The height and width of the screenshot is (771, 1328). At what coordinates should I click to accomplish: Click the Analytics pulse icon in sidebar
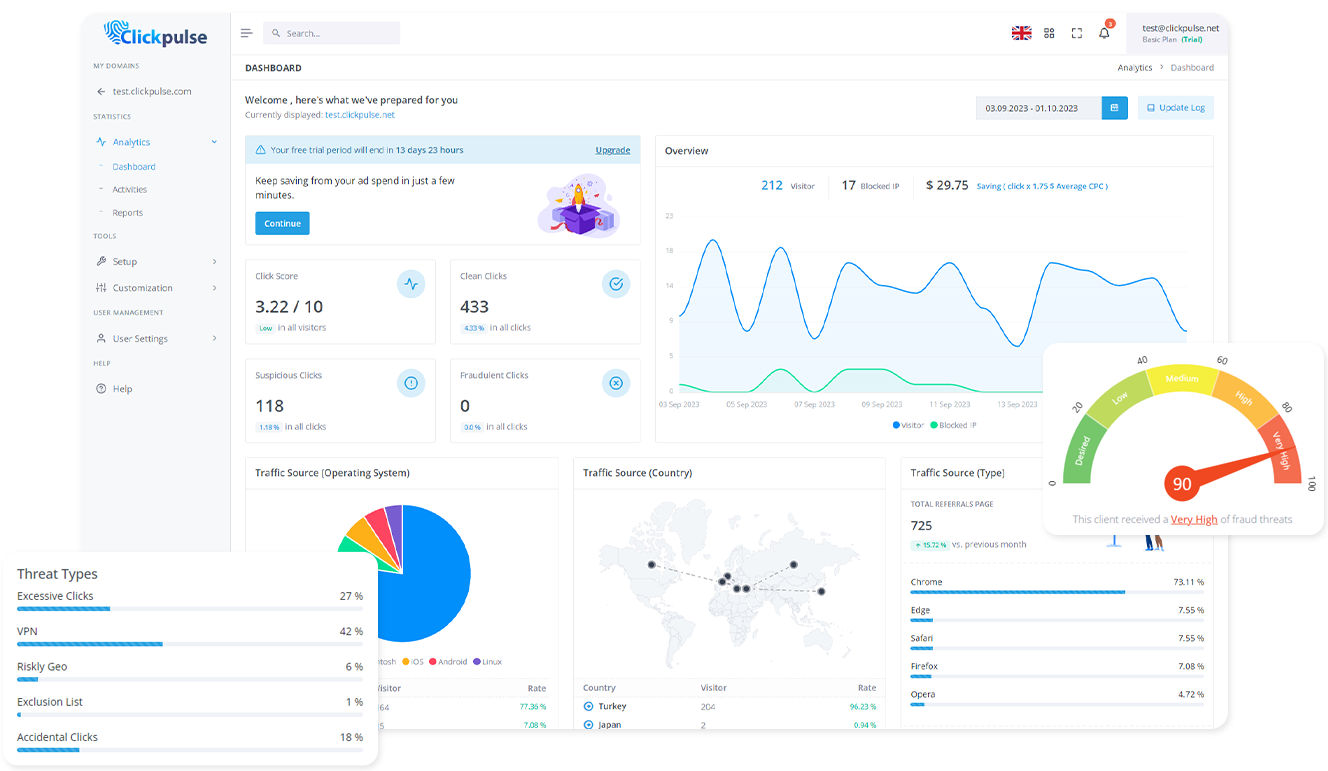tap(101, 142)
